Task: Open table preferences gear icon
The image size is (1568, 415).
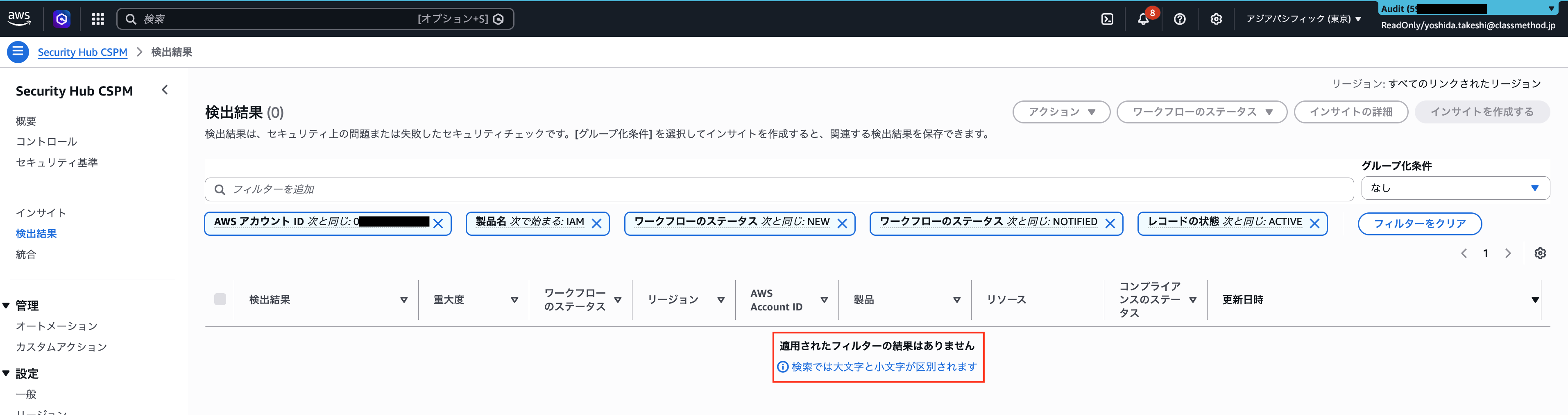Action: point(1540,253)
